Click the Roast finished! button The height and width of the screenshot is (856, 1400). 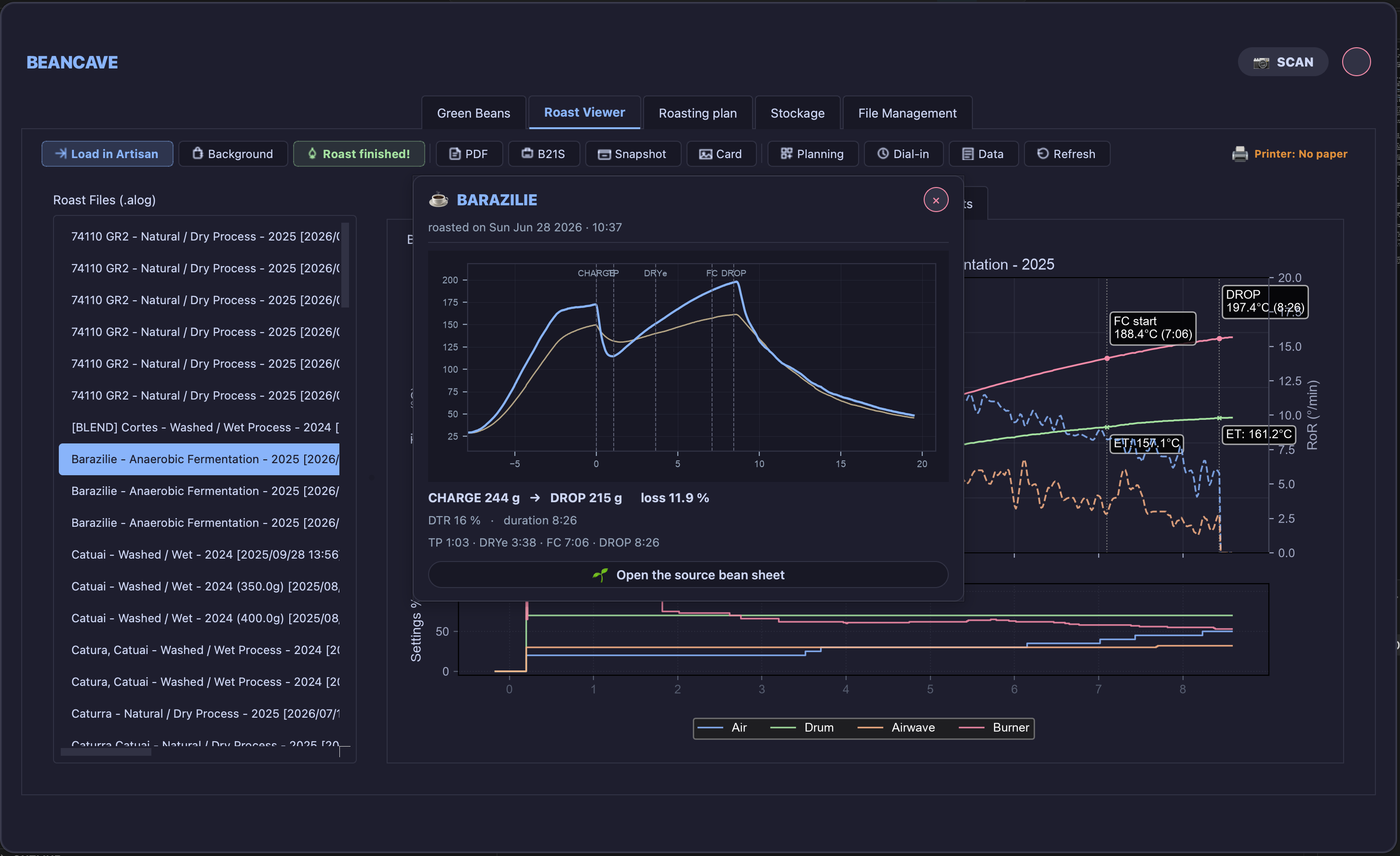tap(359, 154)
